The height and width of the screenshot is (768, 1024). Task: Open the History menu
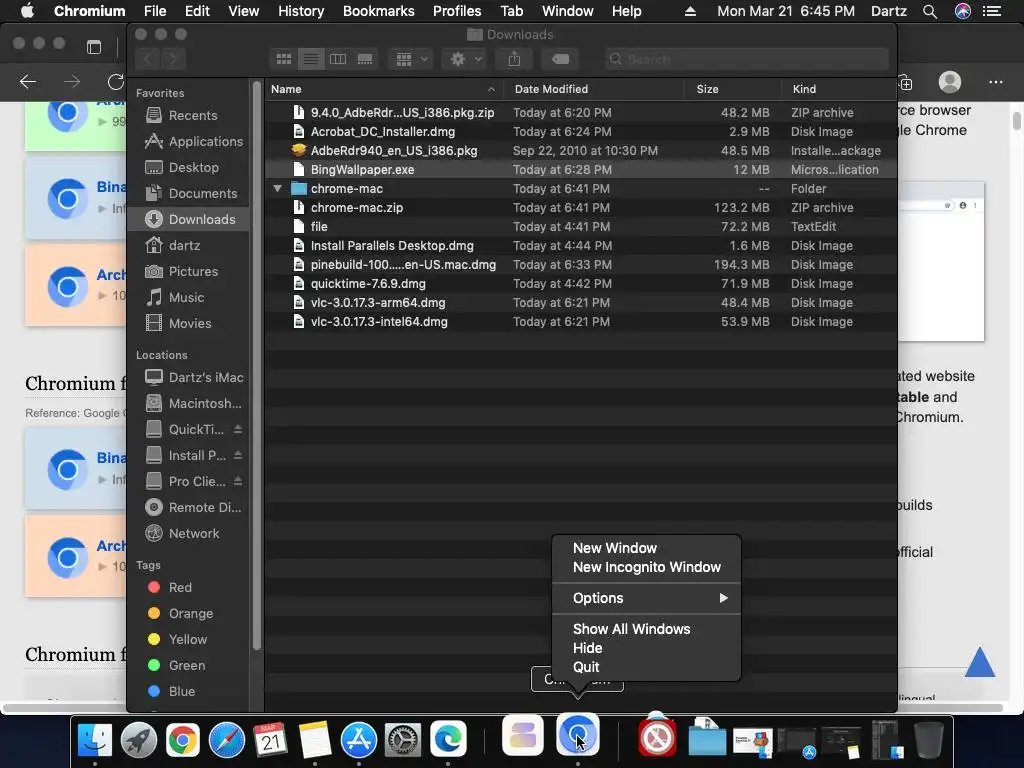[x=301, y=11]
